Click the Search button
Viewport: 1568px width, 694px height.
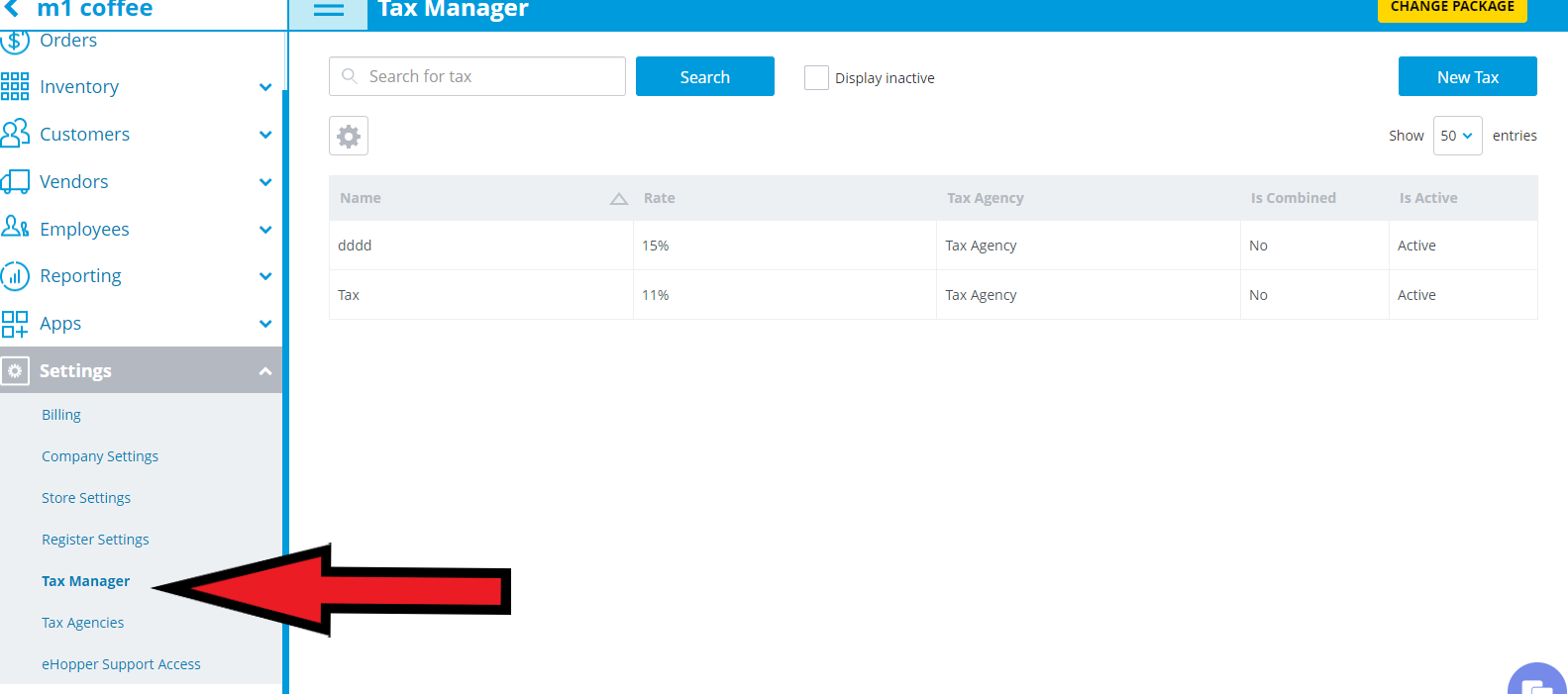[705, 76]
